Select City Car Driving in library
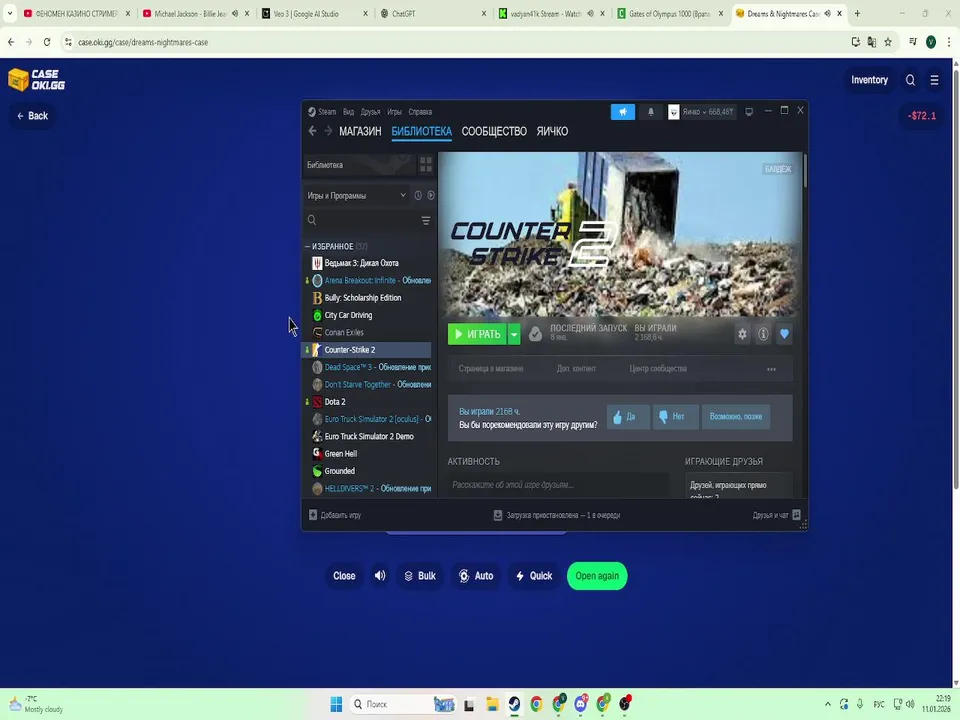This screenshot has width=960, height=720. point(368,315)
